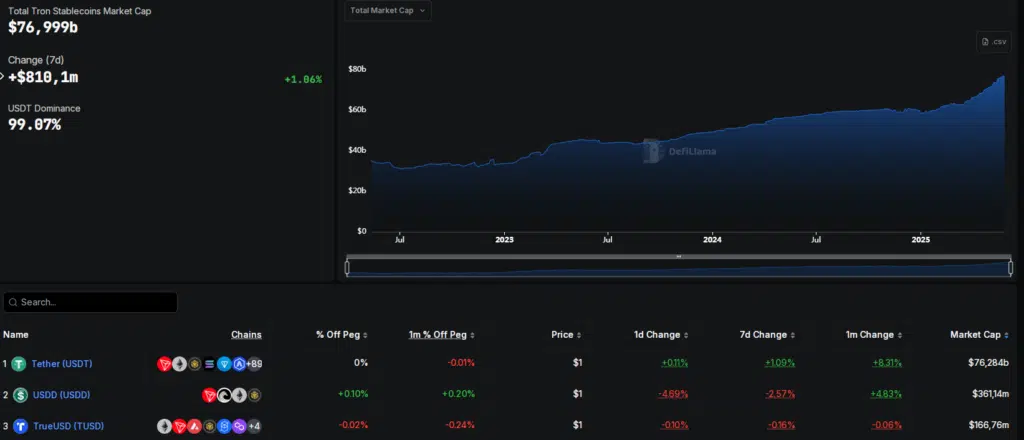Click the Name column header
This screenshot has height=440, width=1024.
click(x=16, y=335)
